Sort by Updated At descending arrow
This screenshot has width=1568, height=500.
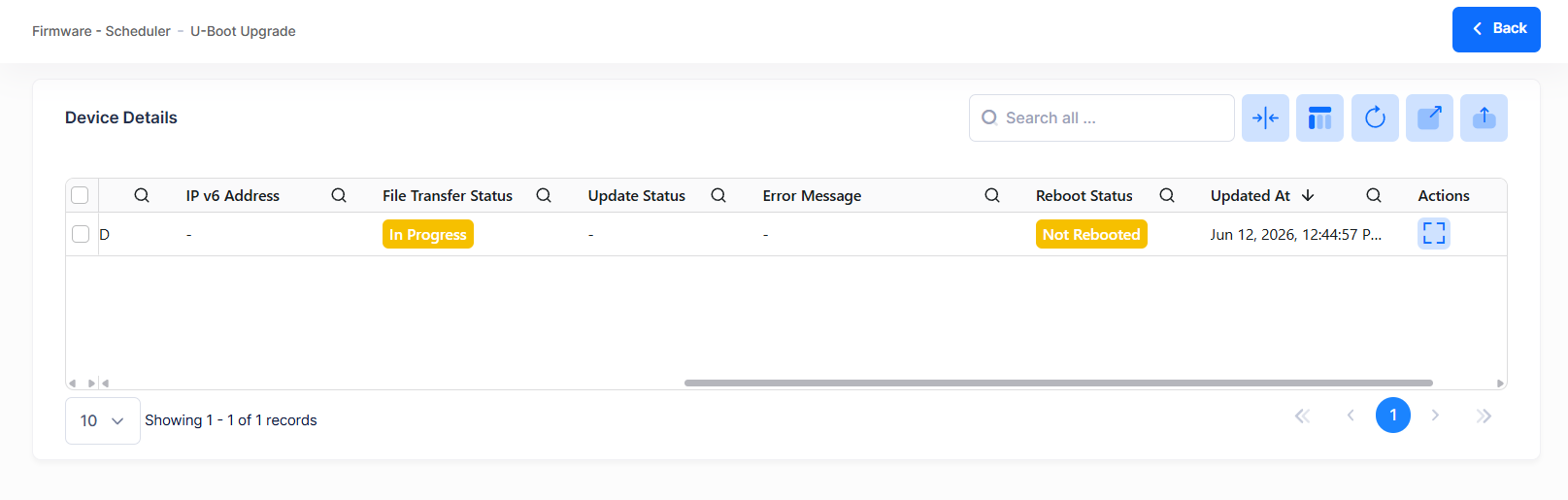click(1308, 195)
